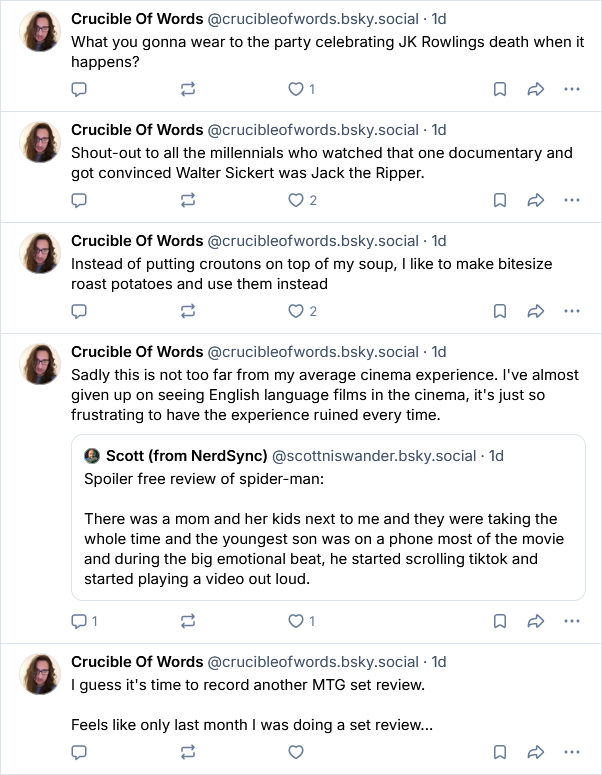Like the Walter Sickert documentary post
Viewport: 602px width, 775px height.
302,200
